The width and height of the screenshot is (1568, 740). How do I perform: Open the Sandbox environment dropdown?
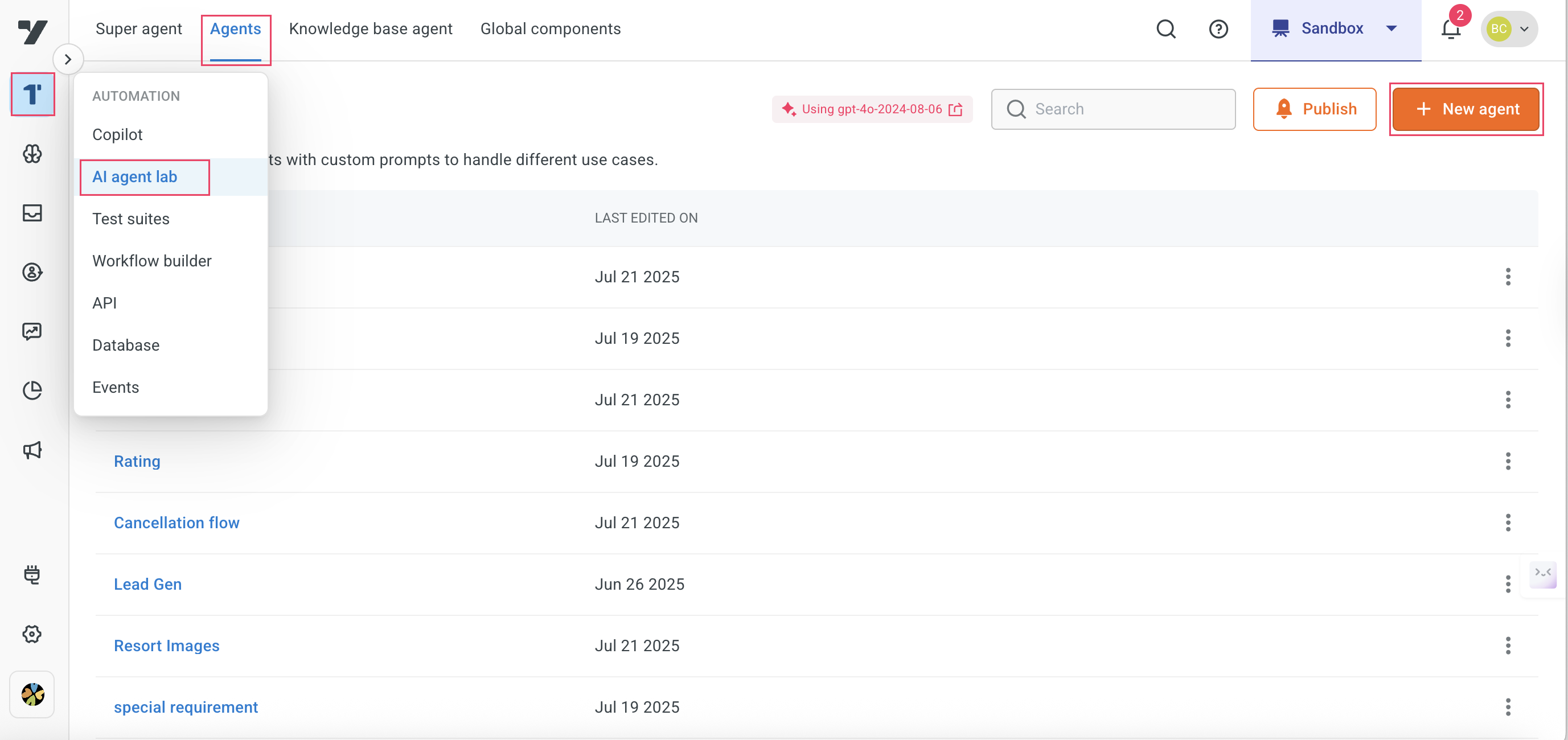pos(1336,28)
